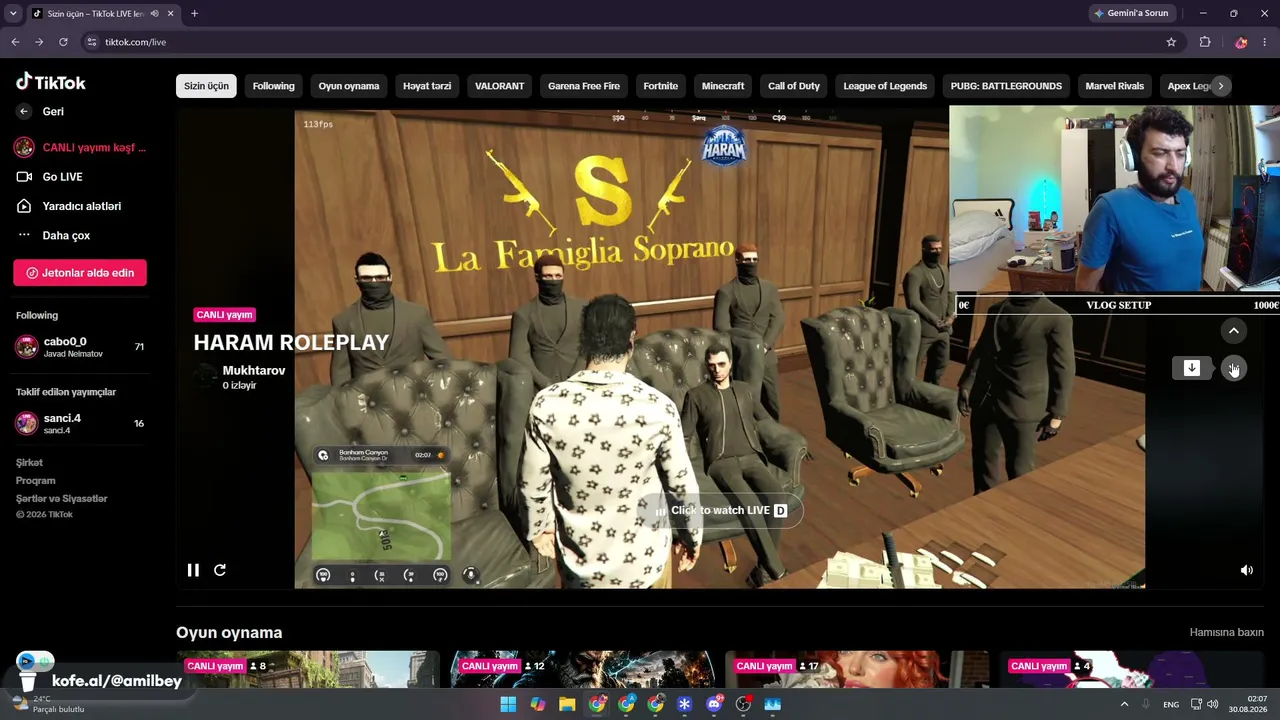Open the Windows Start menu

tap(508, 705)
